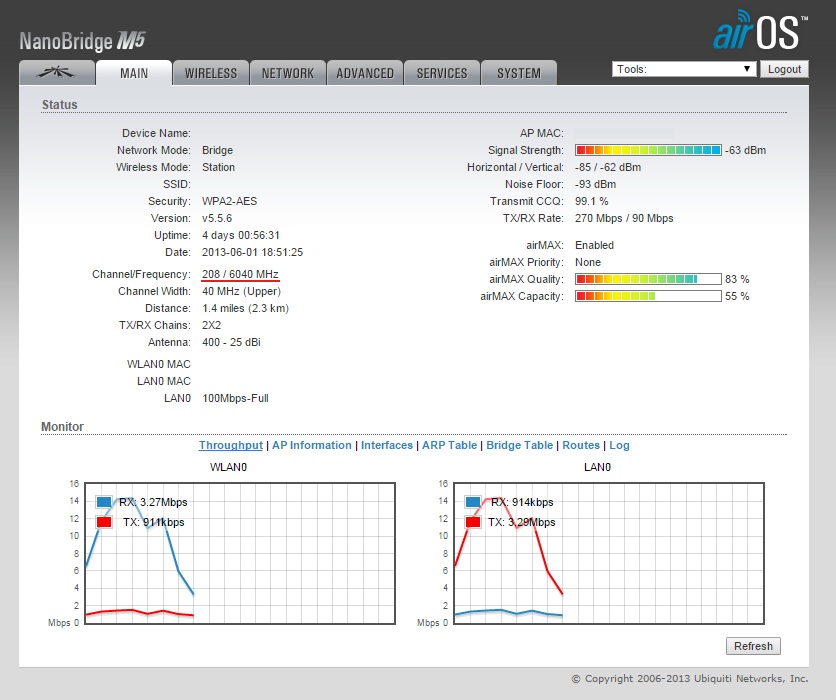Click the Ubiquiti Networks copyright text
The height and width of the screenshot is (700, 836).
tap(690, 679)
